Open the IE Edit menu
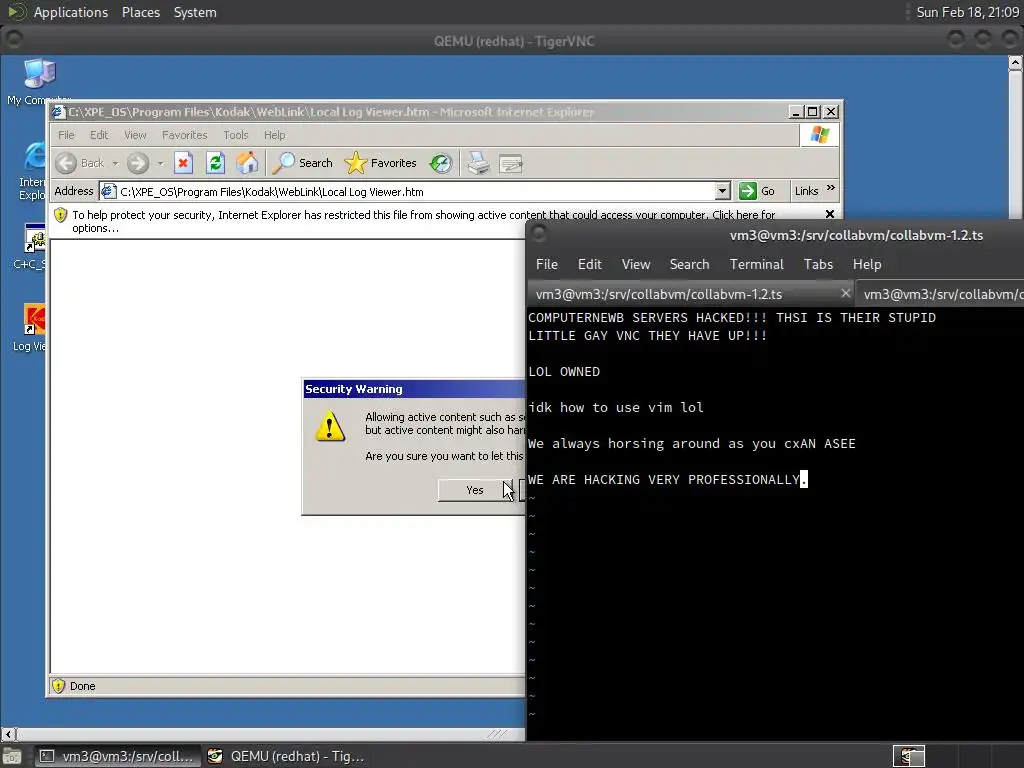Image resolution: width=1024 pixels, height=768 pixels. click(x=99, y=135)
